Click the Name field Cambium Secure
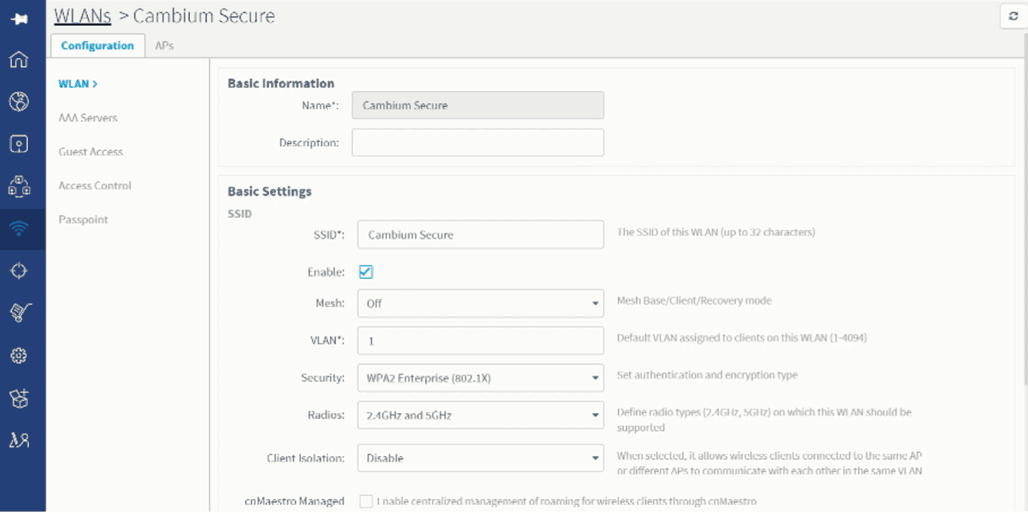Screen dimensions: 1028x514 tap(478, 105)
